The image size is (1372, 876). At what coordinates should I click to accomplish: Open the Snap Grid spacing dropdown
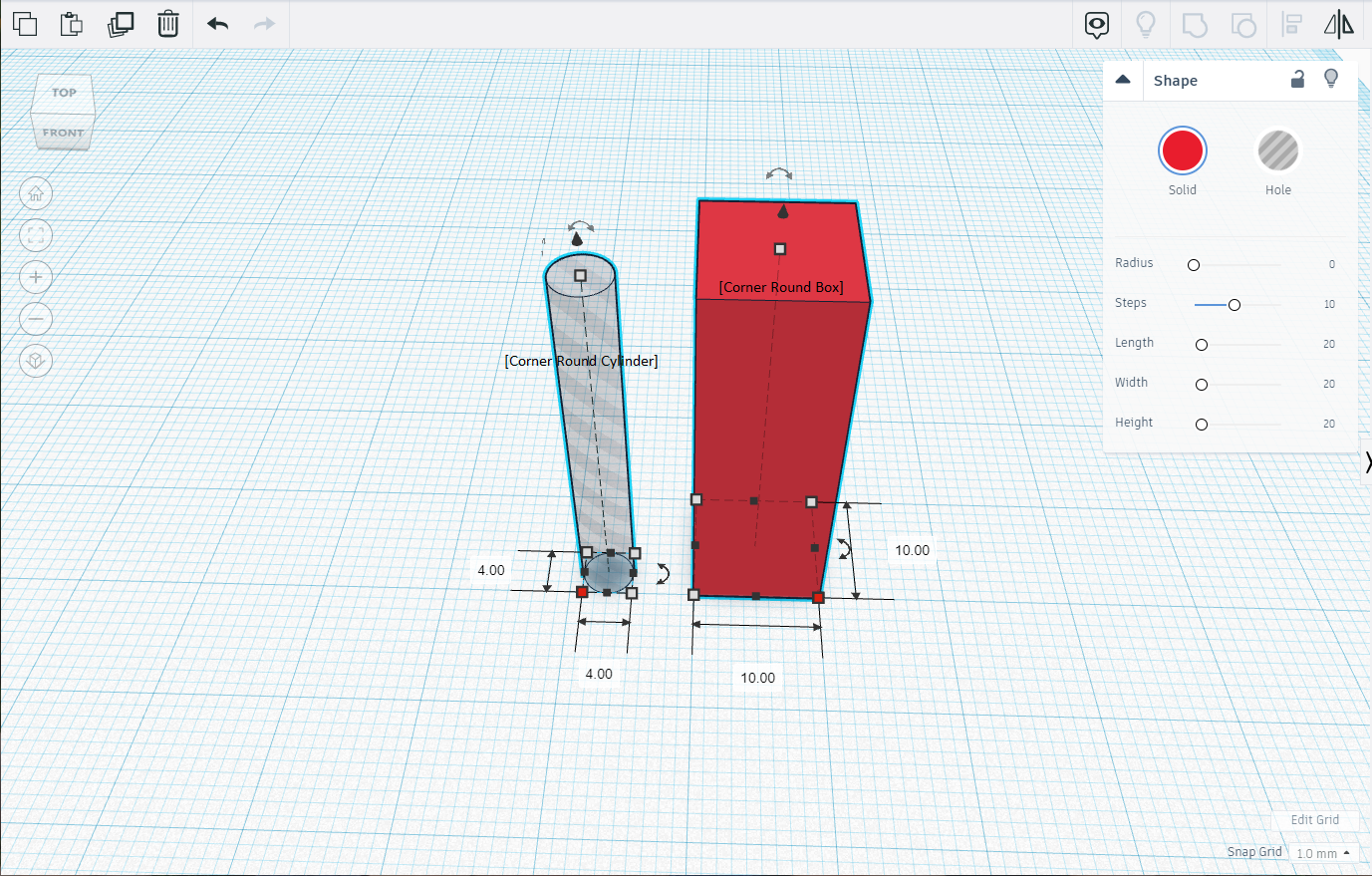(x=1322, y=853)
